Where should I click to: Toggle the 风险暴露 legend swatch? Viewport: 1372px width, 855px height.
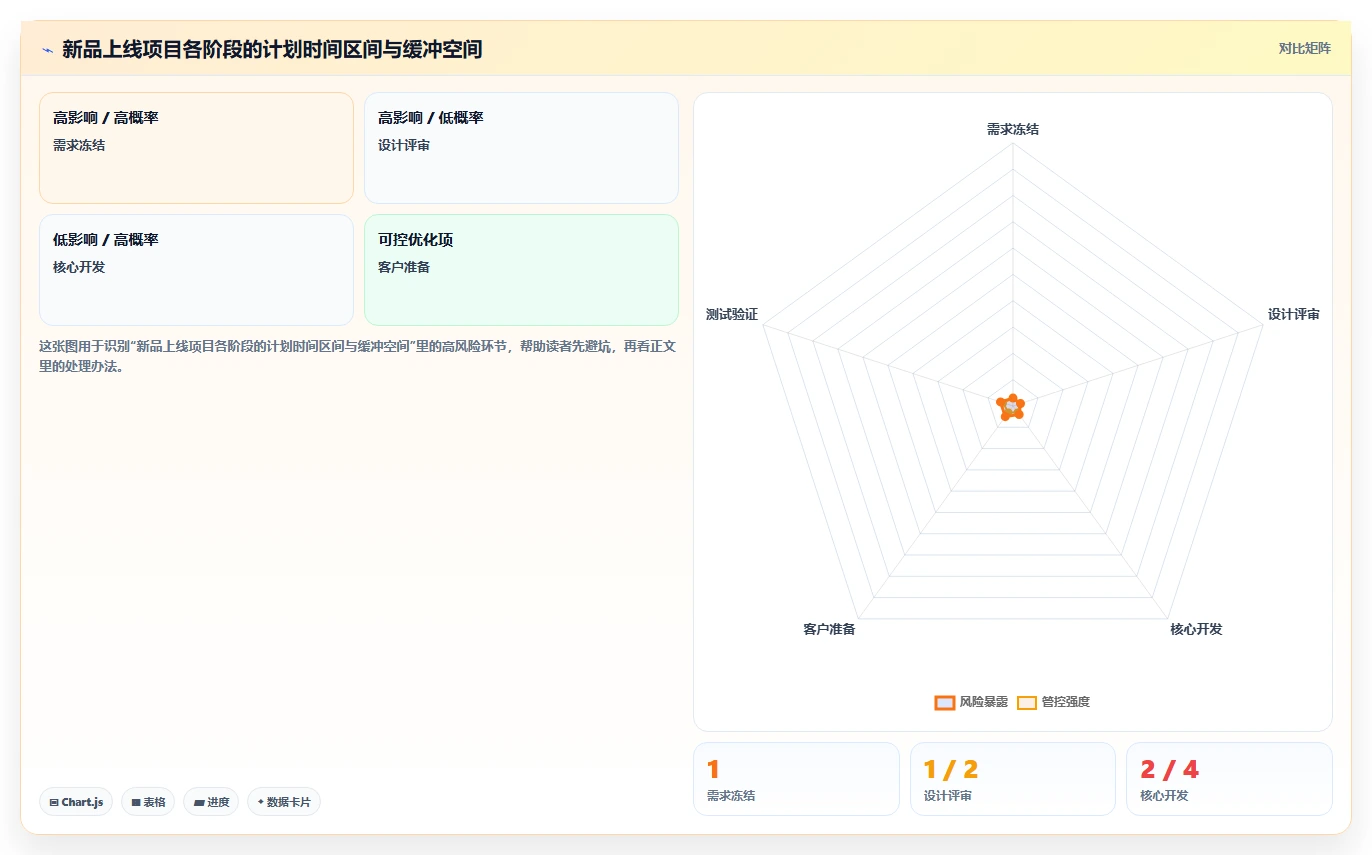[945, 702]
